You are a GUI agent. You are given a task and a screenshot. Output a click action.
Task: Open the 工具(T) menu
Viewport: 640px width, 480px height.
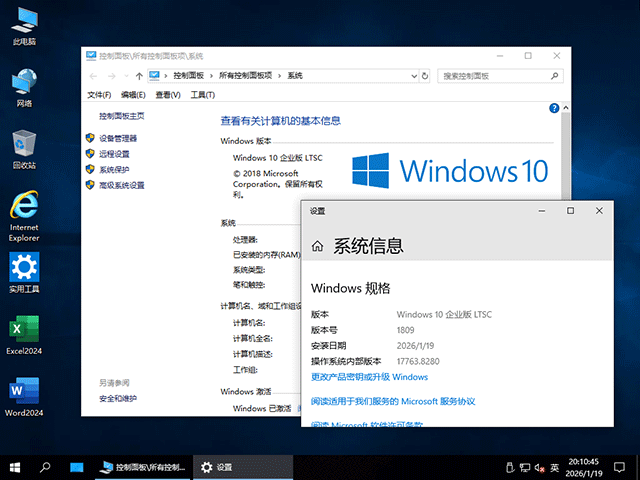[202, 95]
